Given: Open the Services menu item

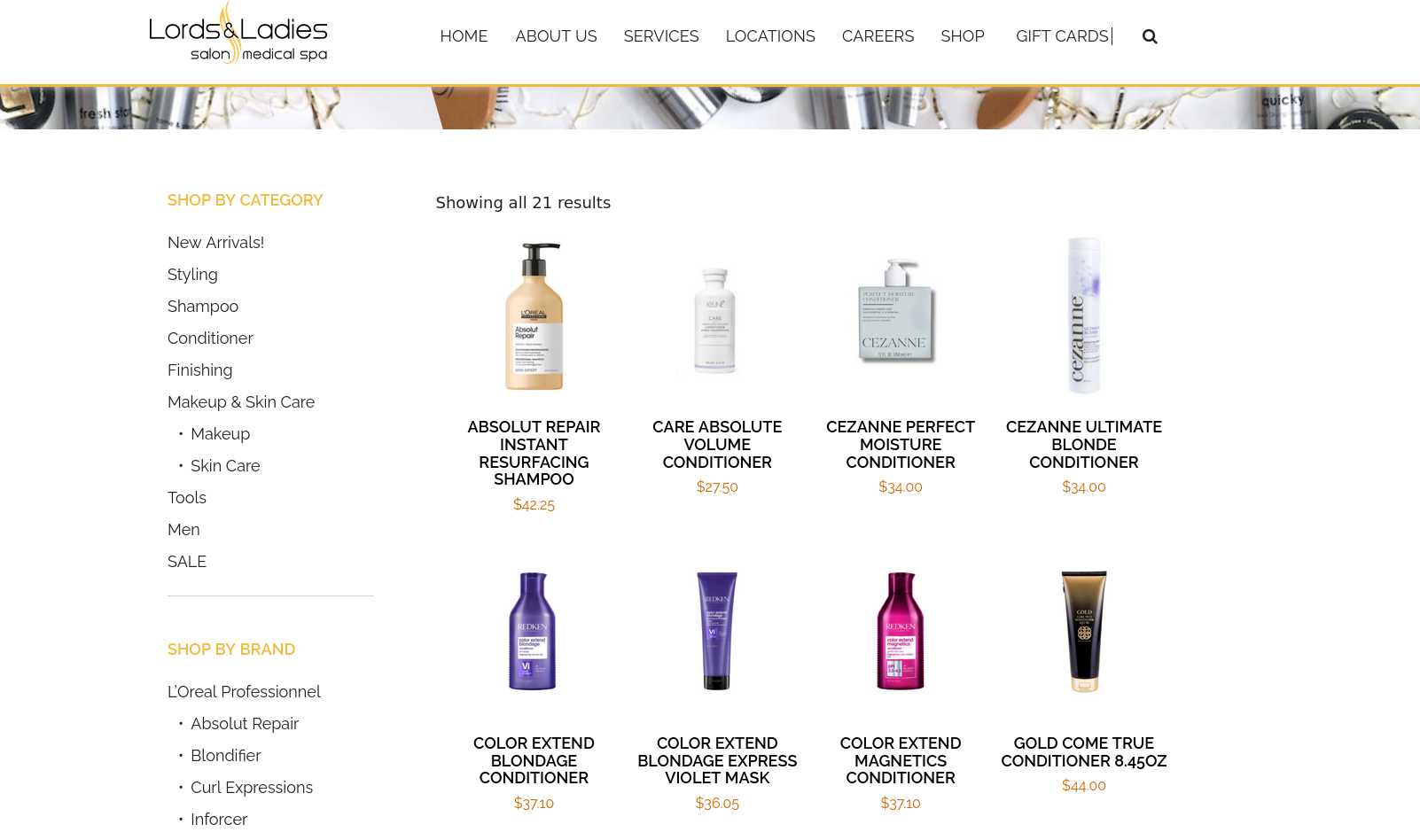Looking at the screenshot, I should pyautogui.click(x=661, y=36).
